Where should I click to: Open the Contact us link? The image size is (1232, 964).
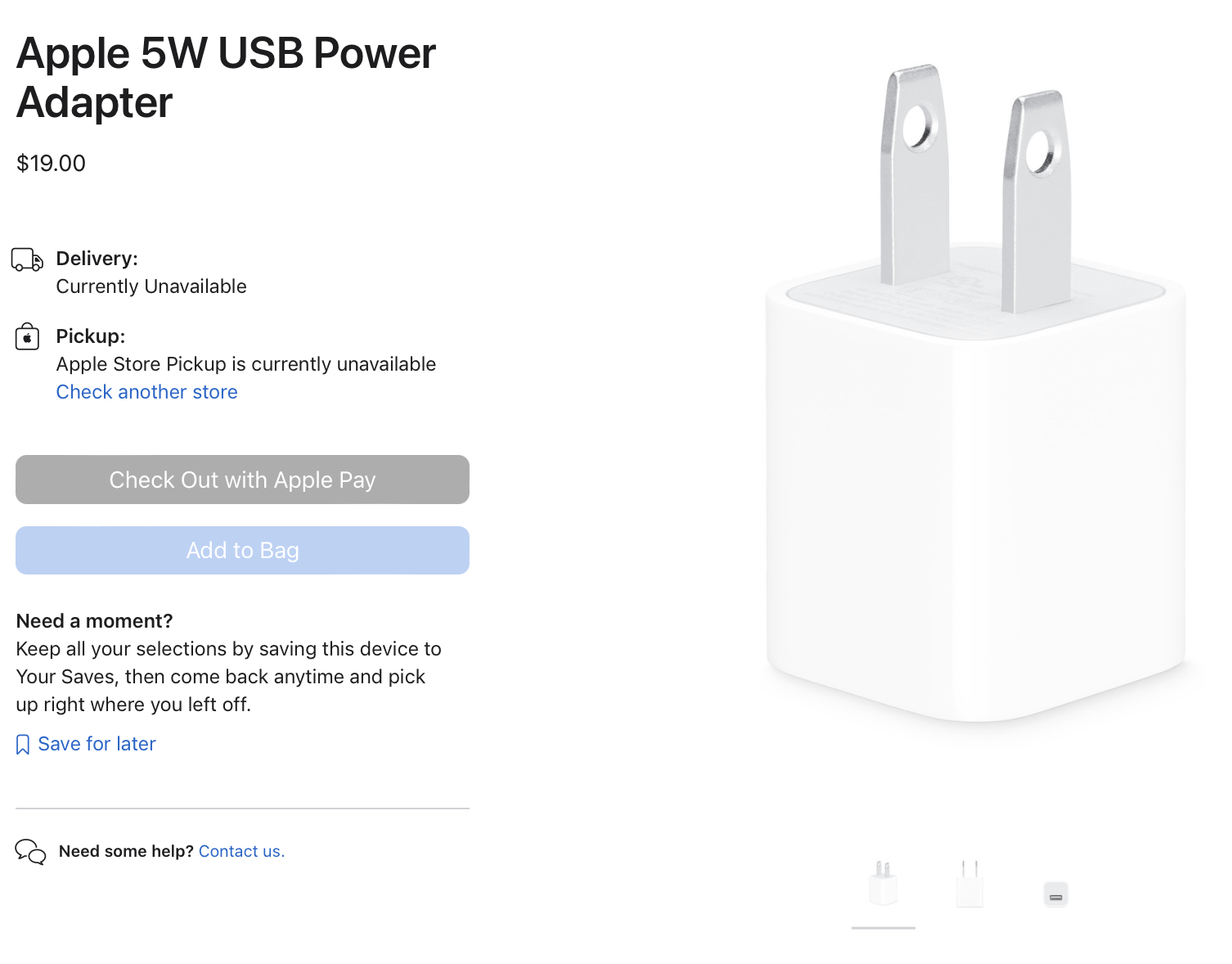pos(241,851)
